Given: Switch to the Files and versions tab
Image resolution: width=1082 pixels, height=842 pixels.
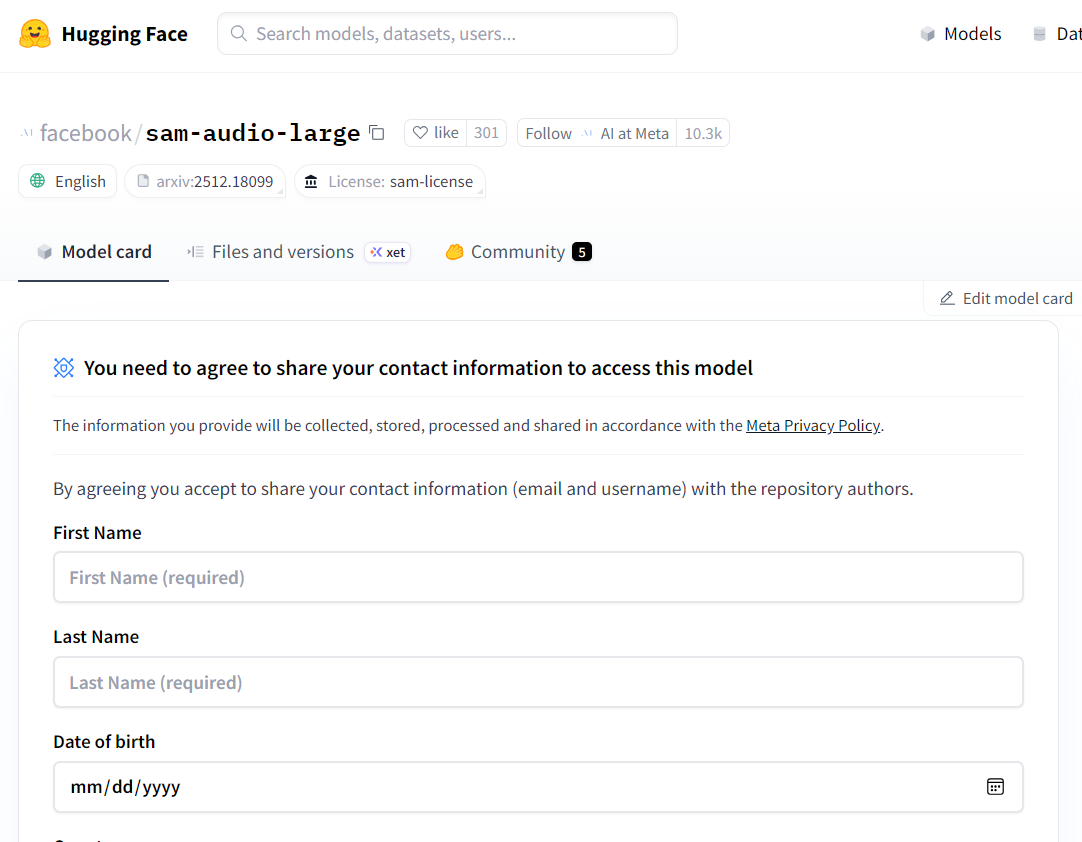Looking at the screenshot, I should click(282, 252).
